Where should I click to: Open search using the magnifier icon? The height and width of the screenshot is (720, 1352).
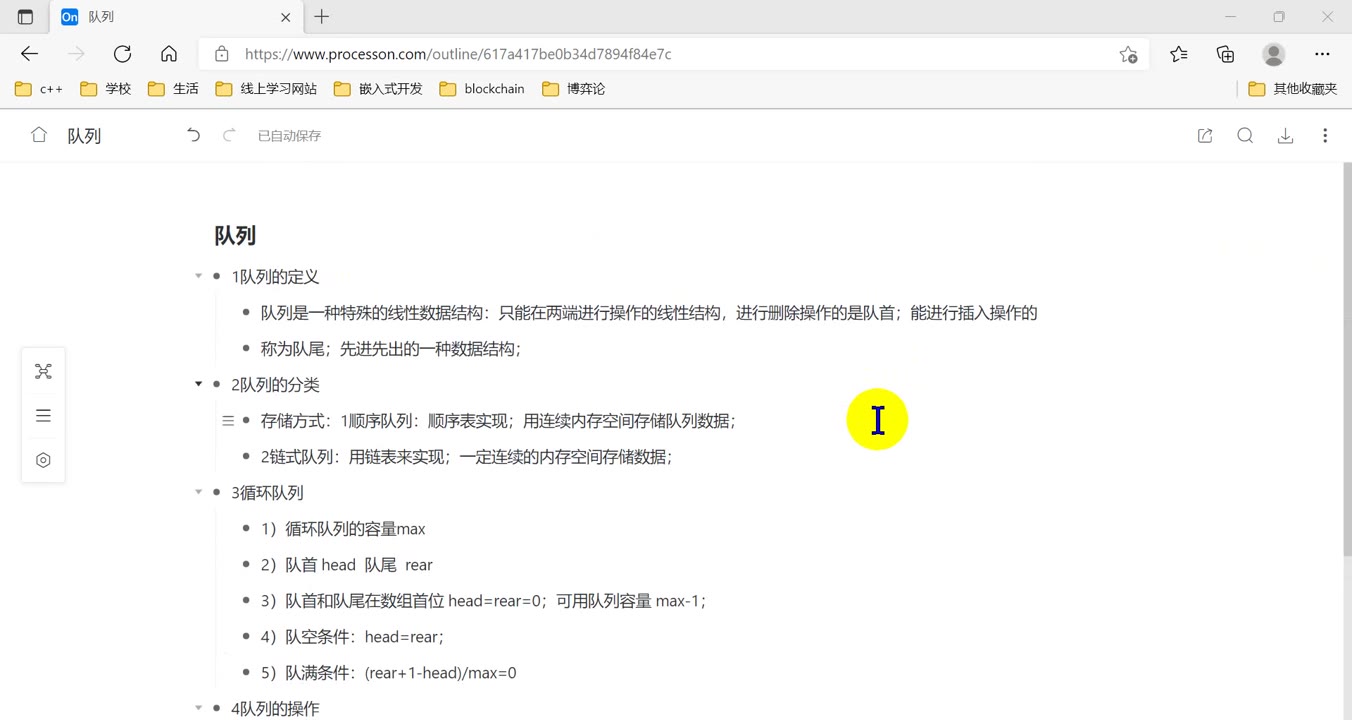[1245, 135]
